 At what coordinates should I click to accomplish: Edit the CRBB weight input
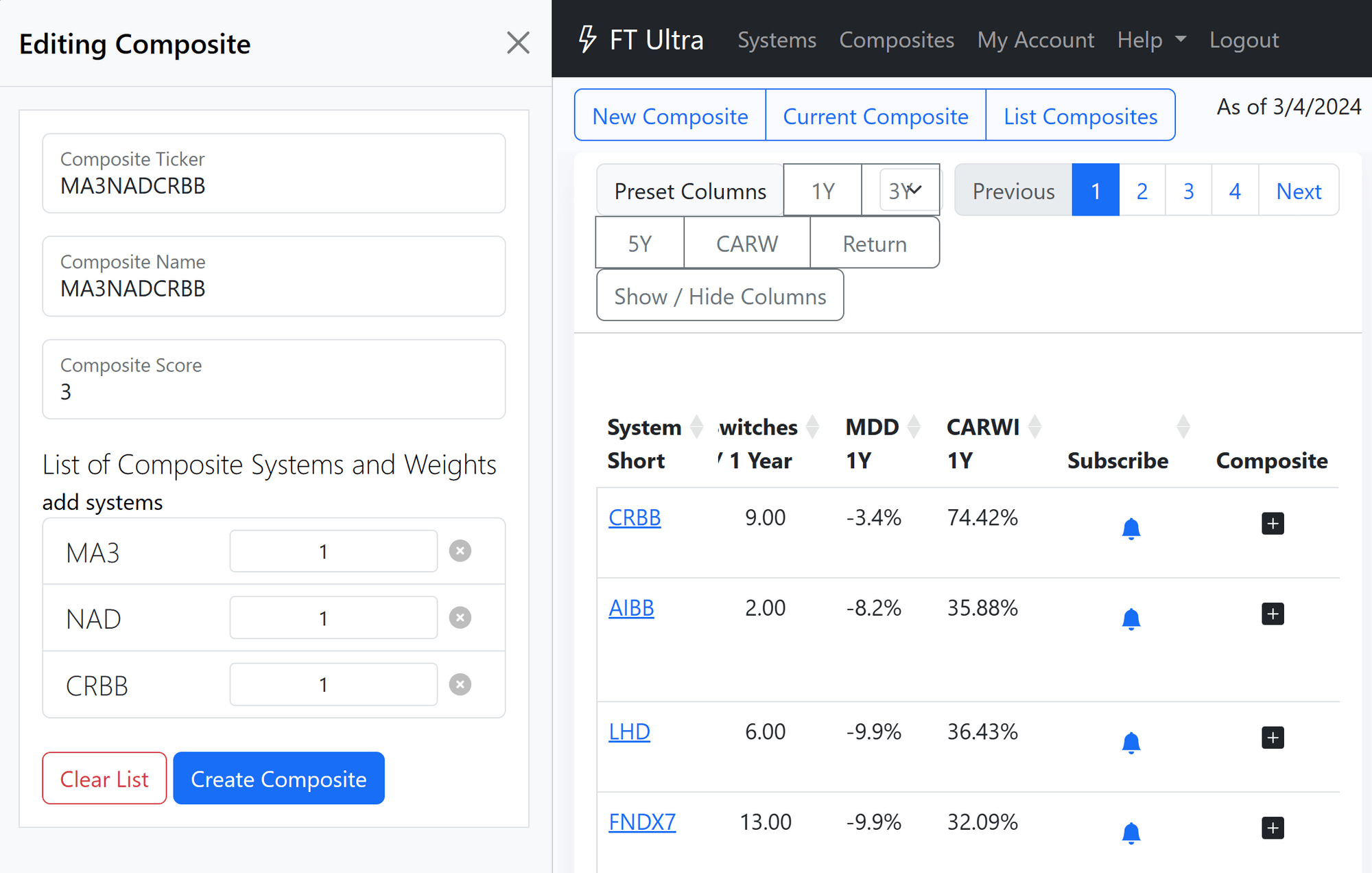[x=333, y=684]
